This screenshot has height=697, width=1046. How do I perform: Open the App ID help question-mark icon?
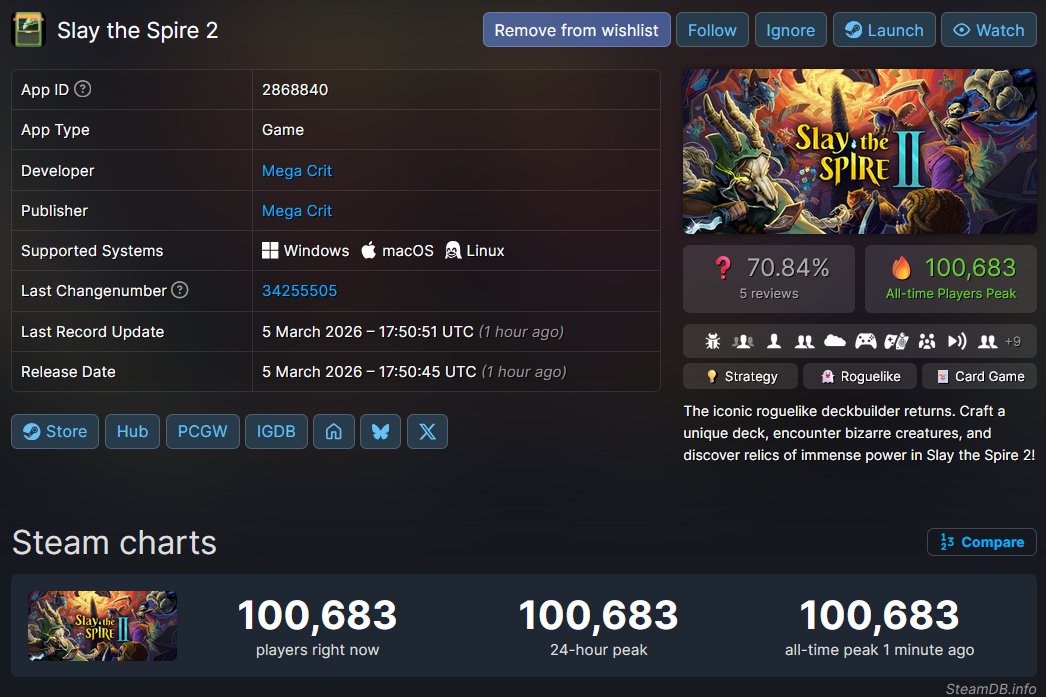pos(83,89)
